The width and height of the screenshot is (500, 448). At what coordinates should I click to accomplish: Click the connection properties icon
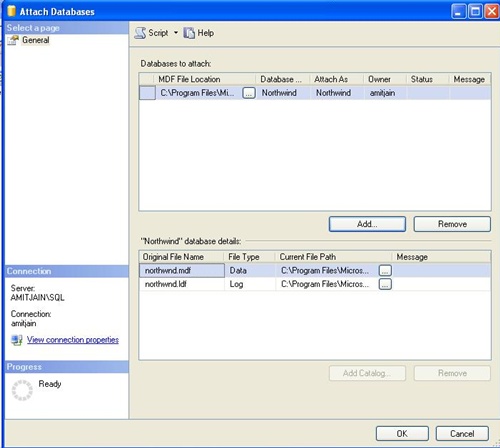[17, 340]
